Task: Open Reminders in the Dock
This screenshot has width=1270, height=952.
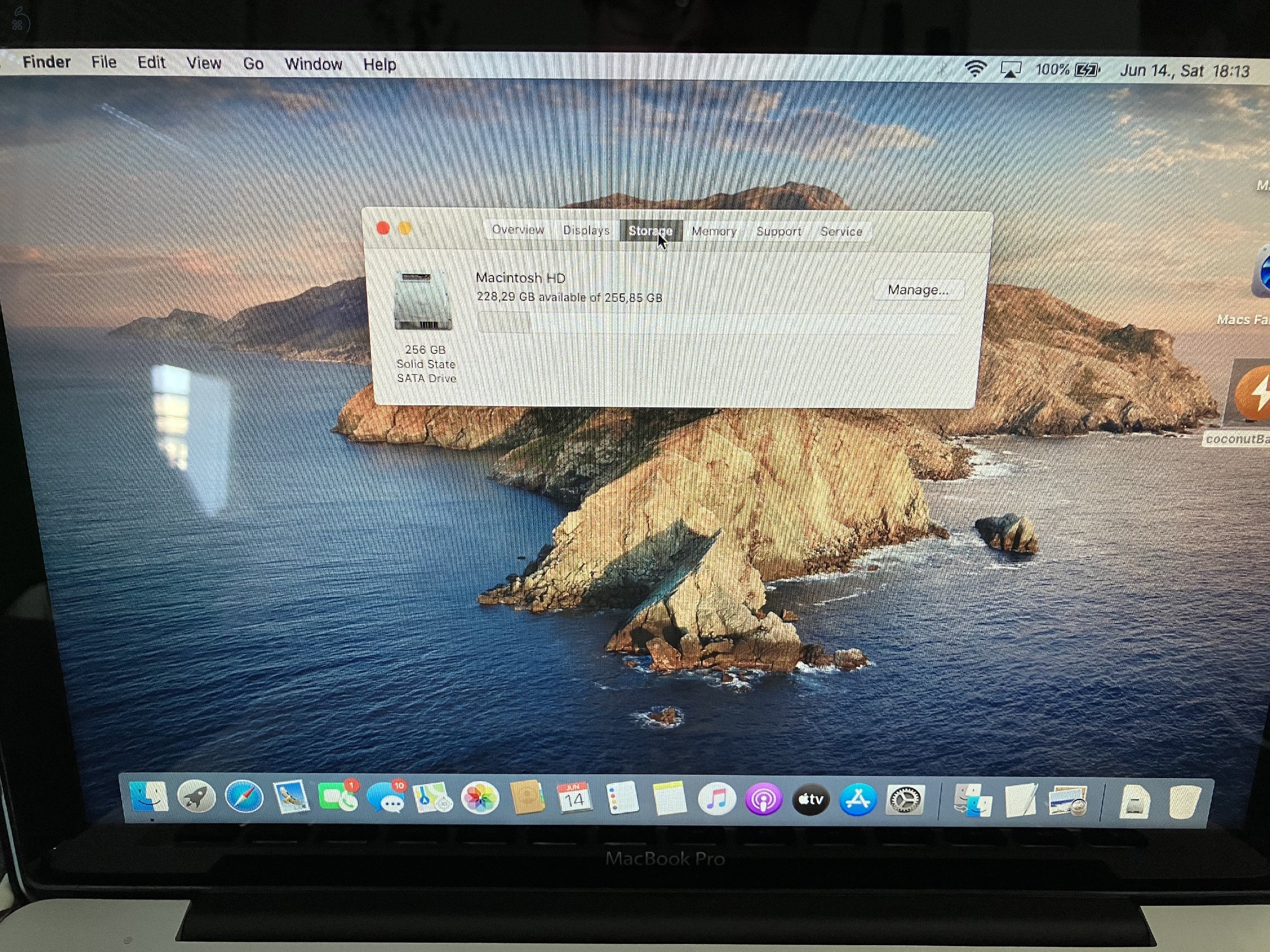Action: point(622,798)
